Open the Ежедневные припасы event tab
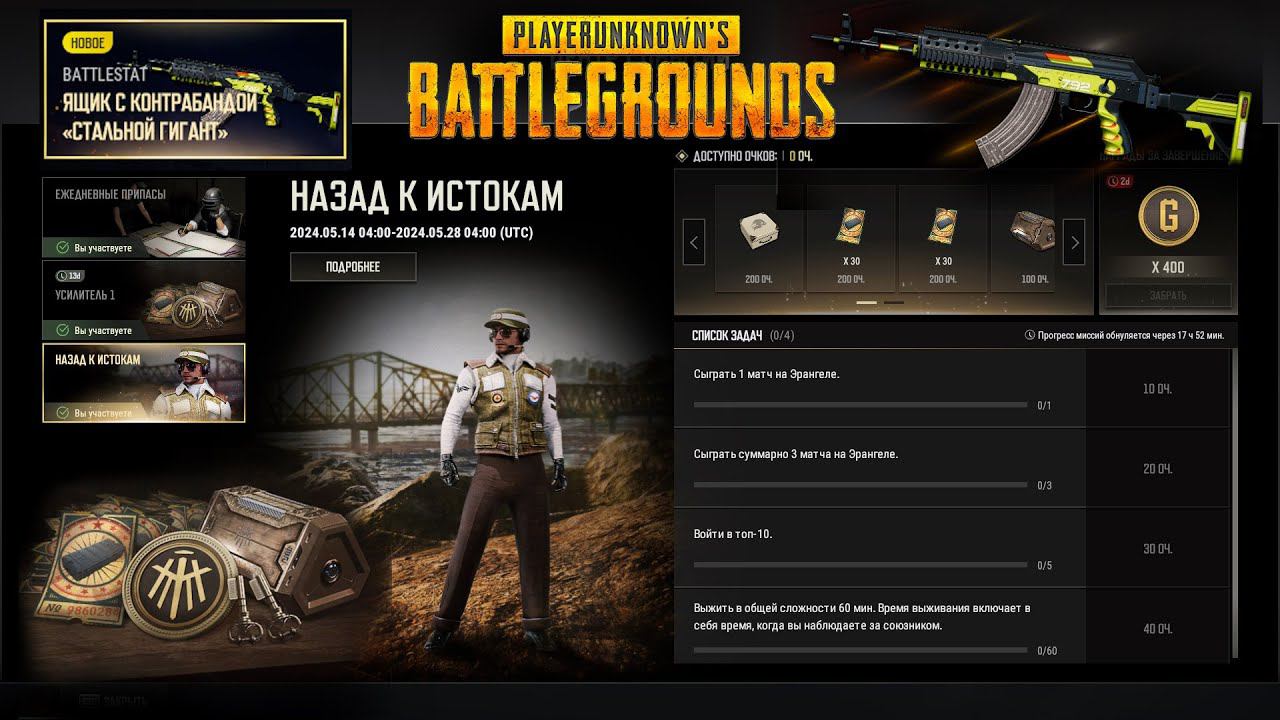This screenshot has width=1280, height=720. [x=144, y=217]
